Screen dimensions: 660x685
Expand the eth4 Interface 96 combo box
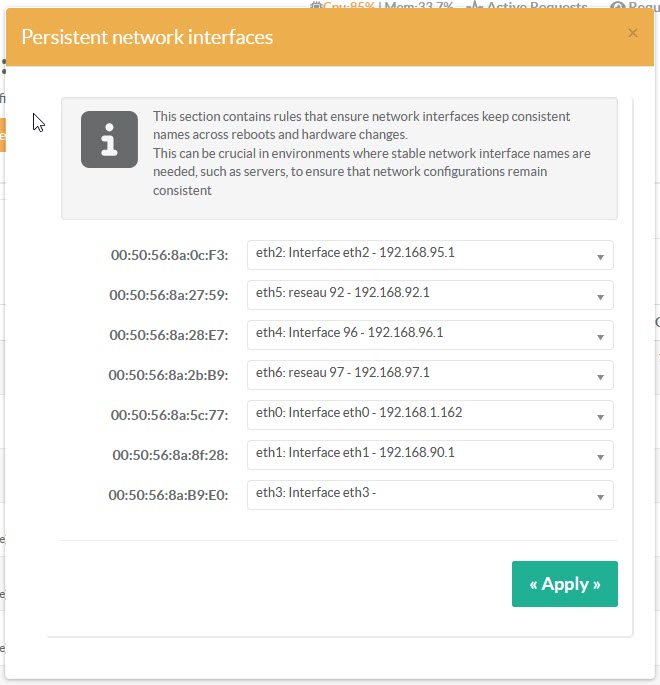click(430, 335)
